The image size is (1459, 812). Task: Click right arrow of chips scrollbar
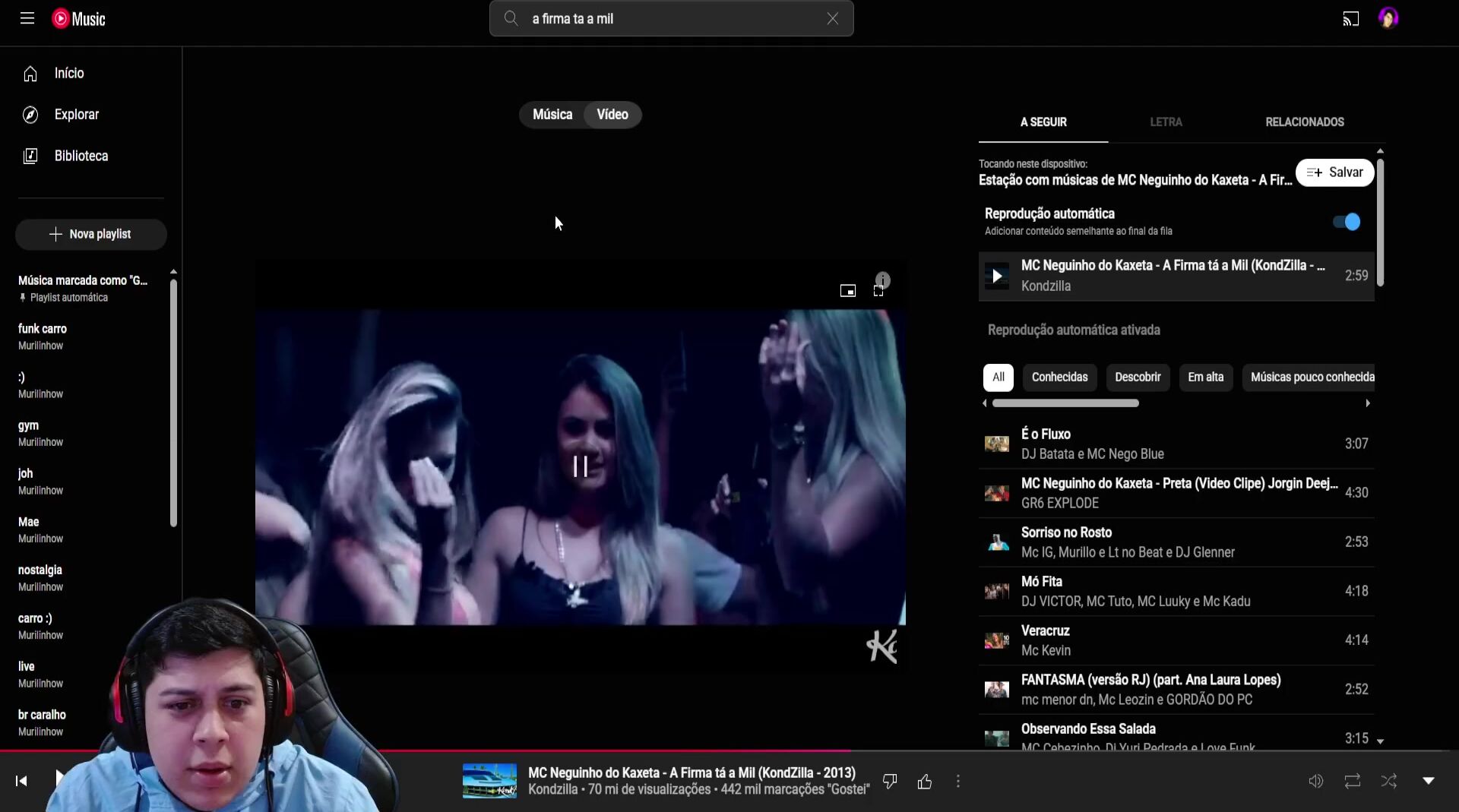pyautogui.click(x=1368, y=403)
